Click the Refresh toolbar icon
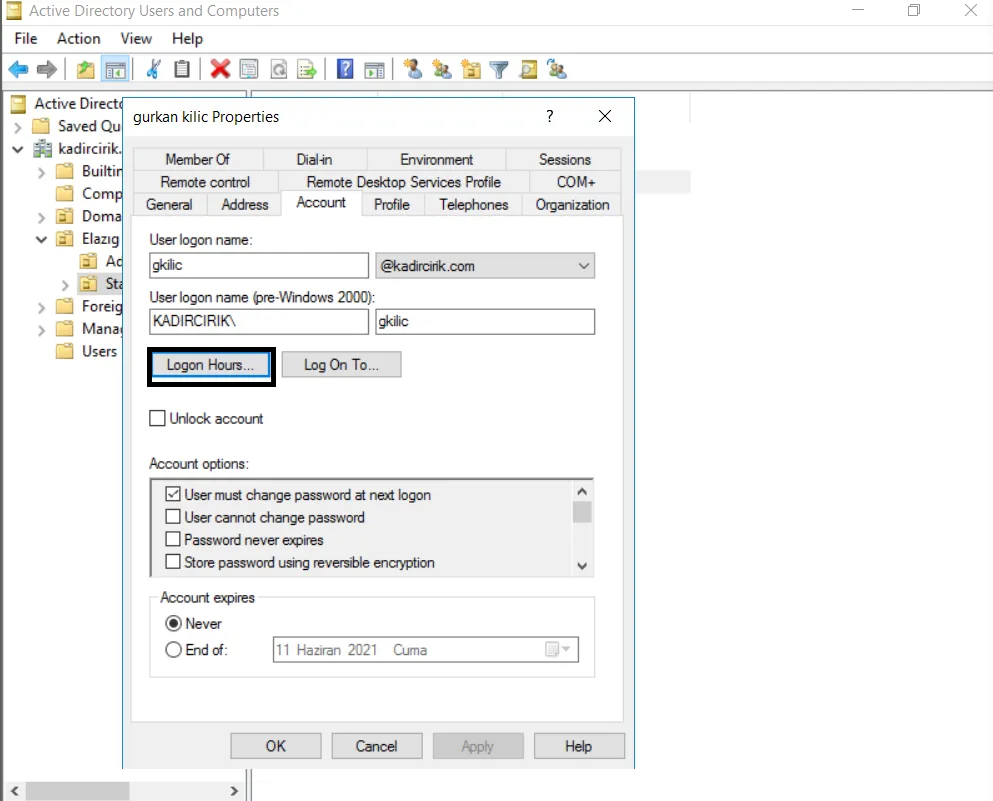993x801 pixels. coord(279,69)
